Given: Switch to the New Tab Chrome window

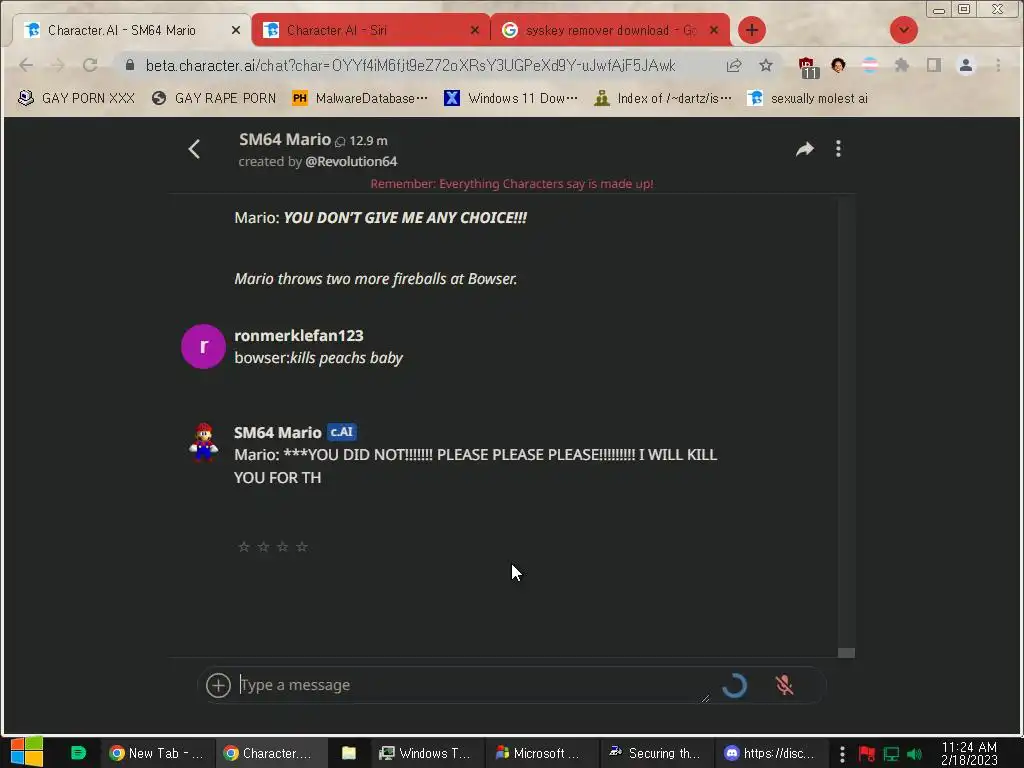Looking at the screenshot, I should coord(156,753).
